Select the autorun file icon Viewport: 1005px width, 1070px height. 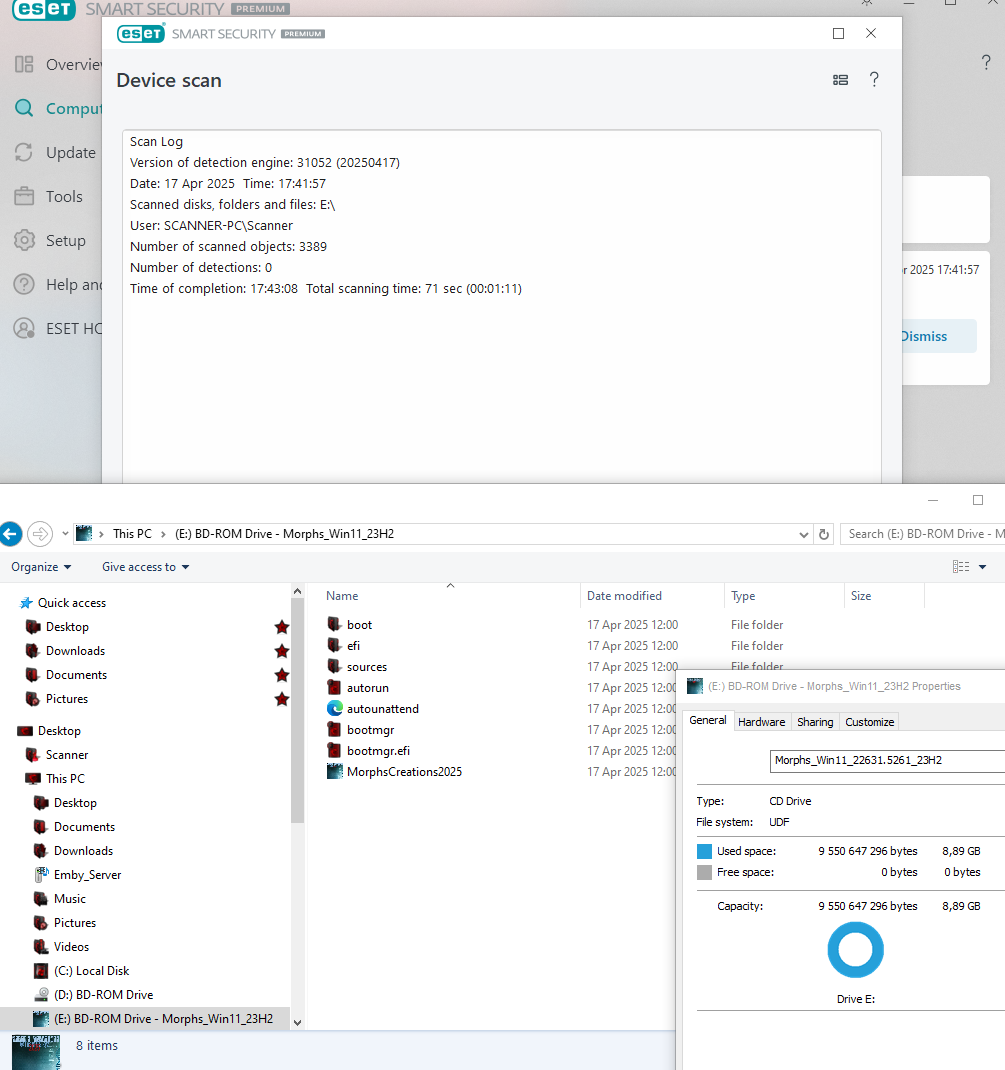(334, 687)
